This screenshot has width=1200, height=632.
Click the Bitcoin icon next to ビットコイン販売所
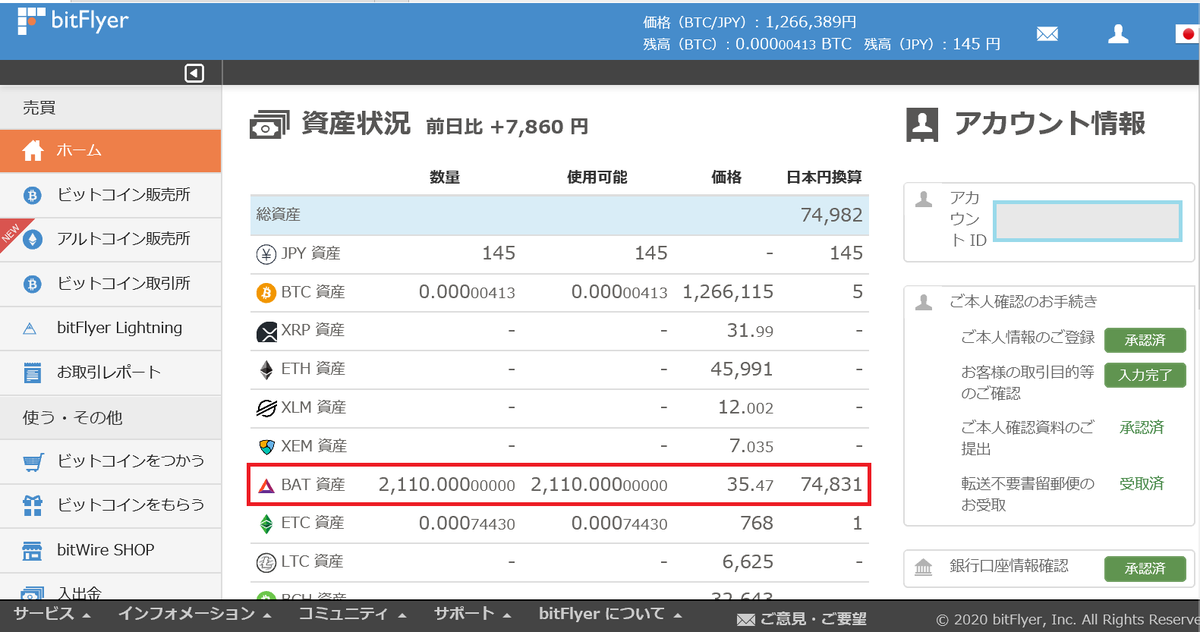pyautogui.click(x=33, y=195)
